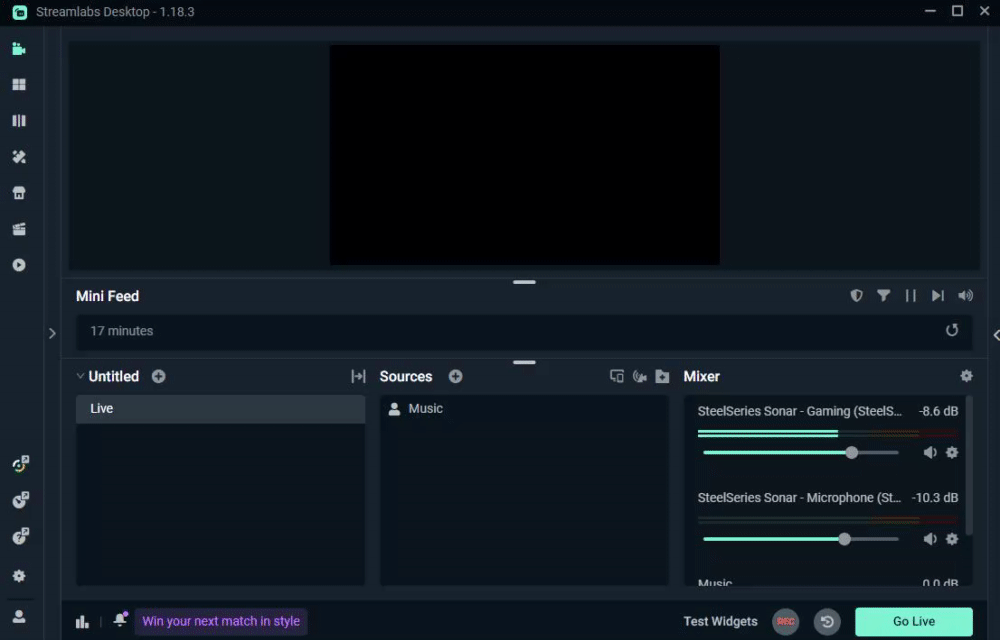Start recording with REC button
1000x640 pixels.
786,622
